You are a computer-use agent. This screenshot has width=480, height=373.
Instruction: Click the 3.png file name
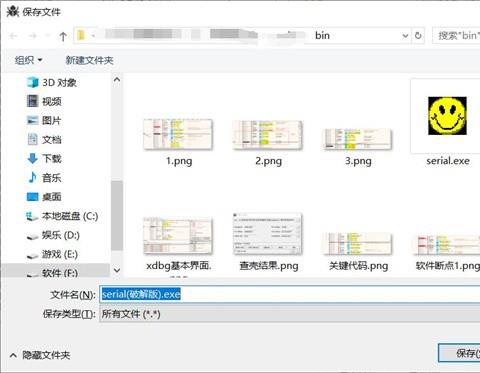pyautogui.click(x=358, y=161)
